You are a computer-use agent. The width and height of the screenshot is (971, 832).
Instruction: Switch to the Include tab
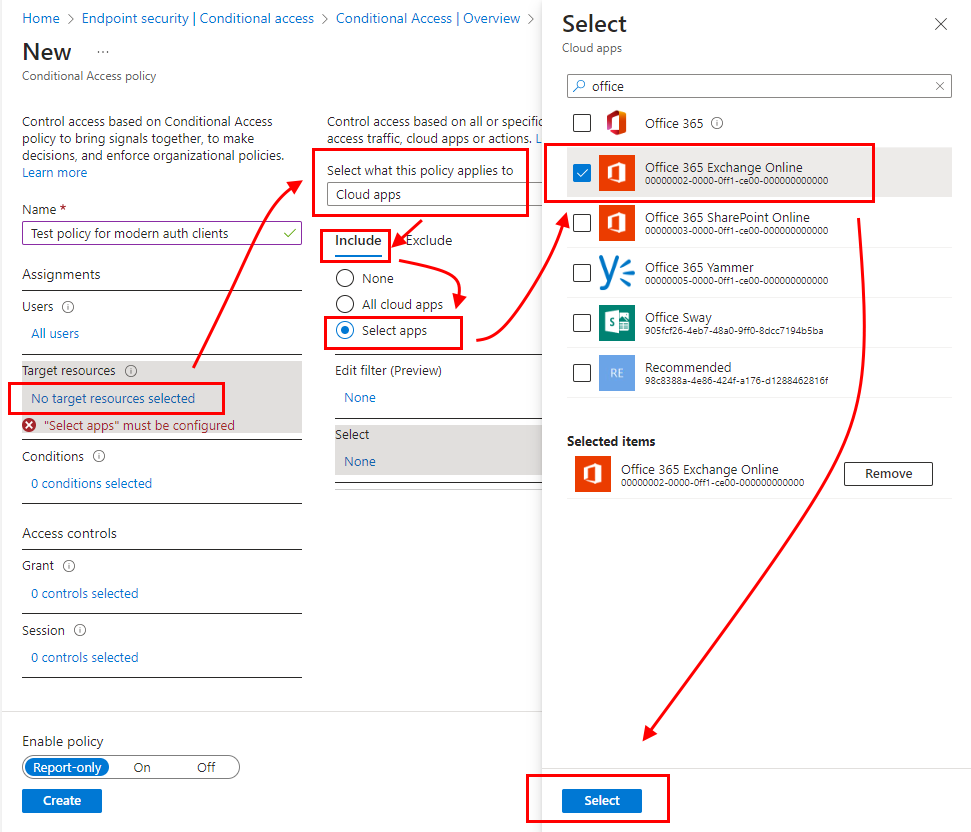click(358, 240)
